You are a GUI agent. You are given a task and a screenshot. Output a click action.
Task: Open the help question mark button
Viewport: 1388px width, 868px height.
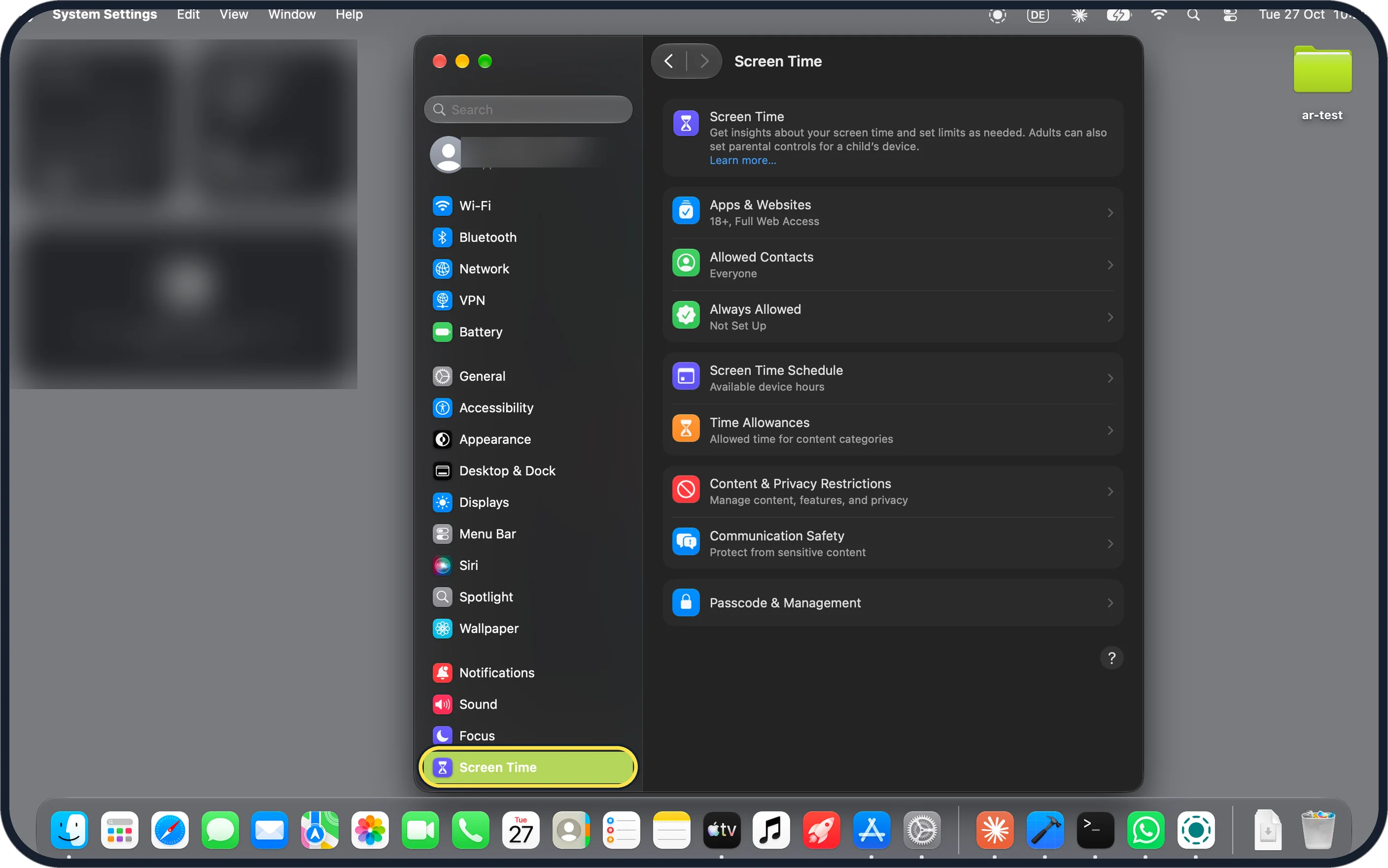[1111, 658]
